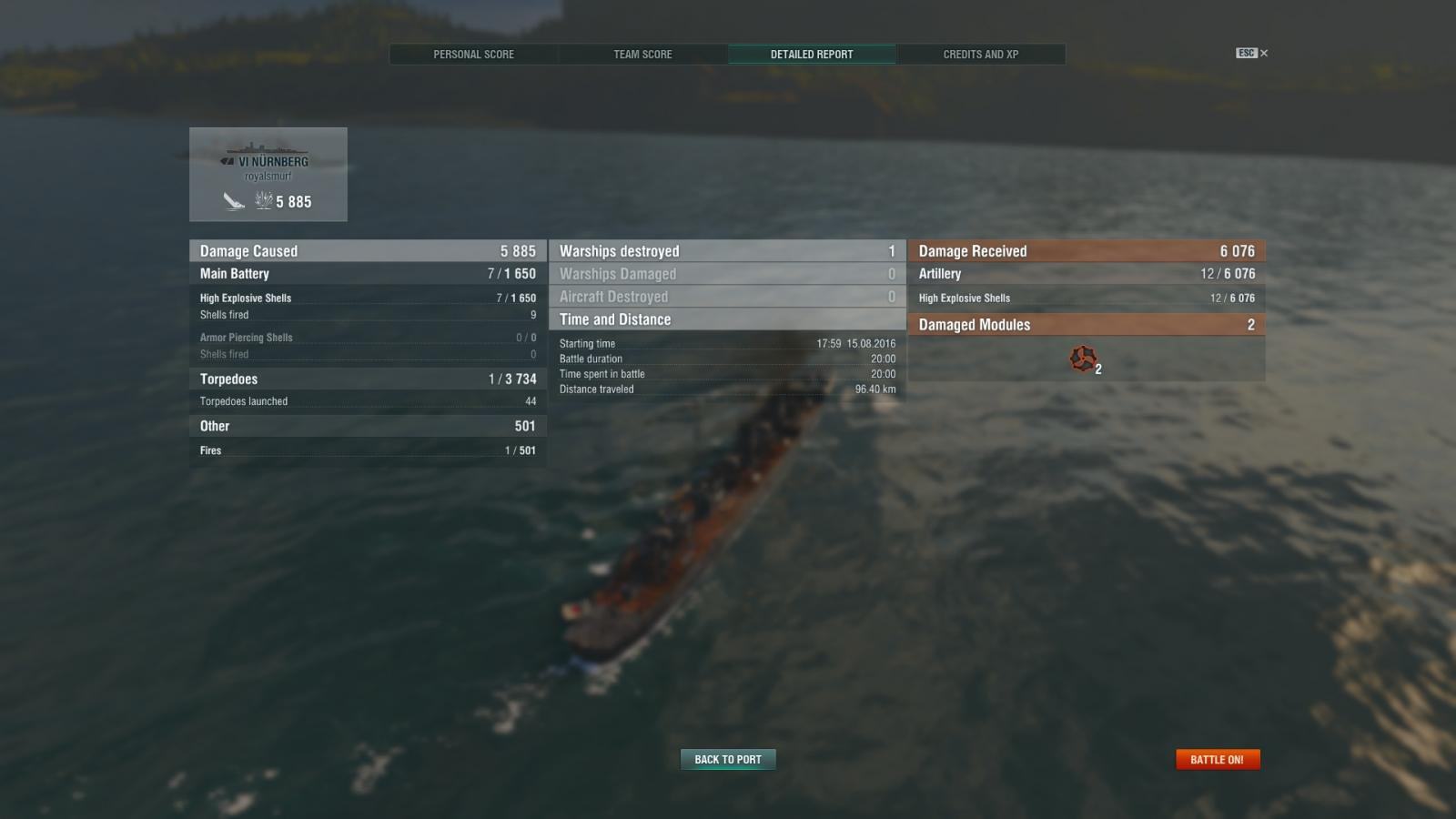The image size is (1456, 819).
Task: Close the report with the X button
Action: tap(1264, 53)
